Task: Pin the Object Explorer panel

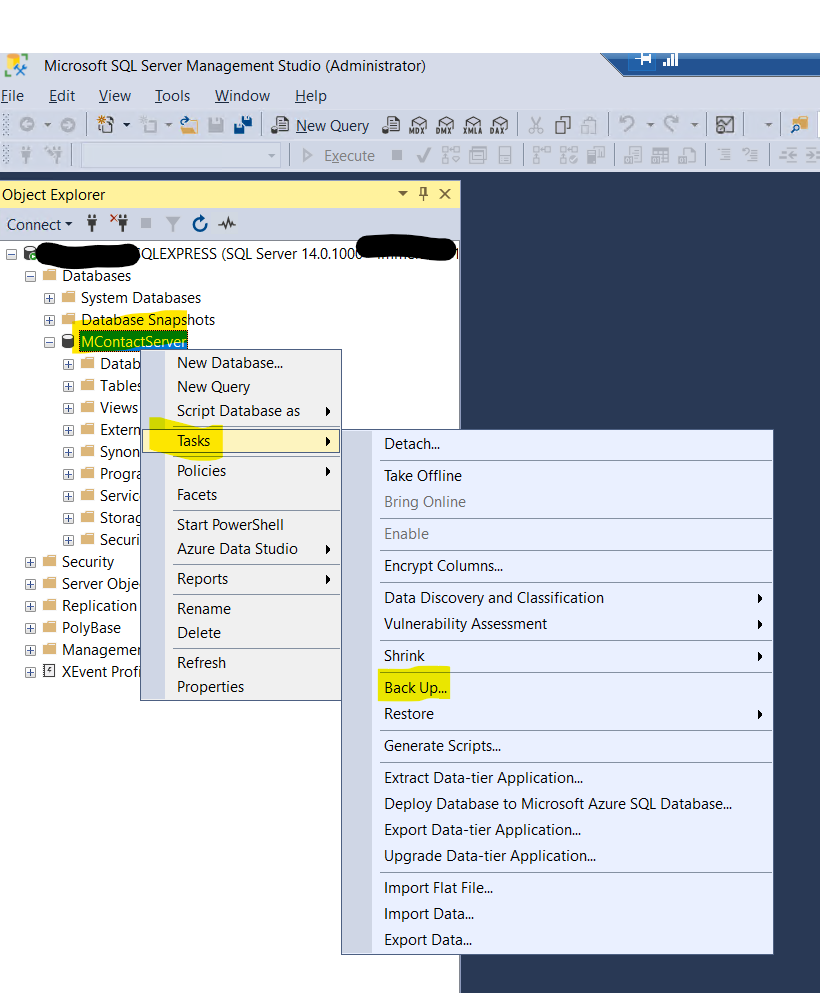Action: (x=424, y=194)
